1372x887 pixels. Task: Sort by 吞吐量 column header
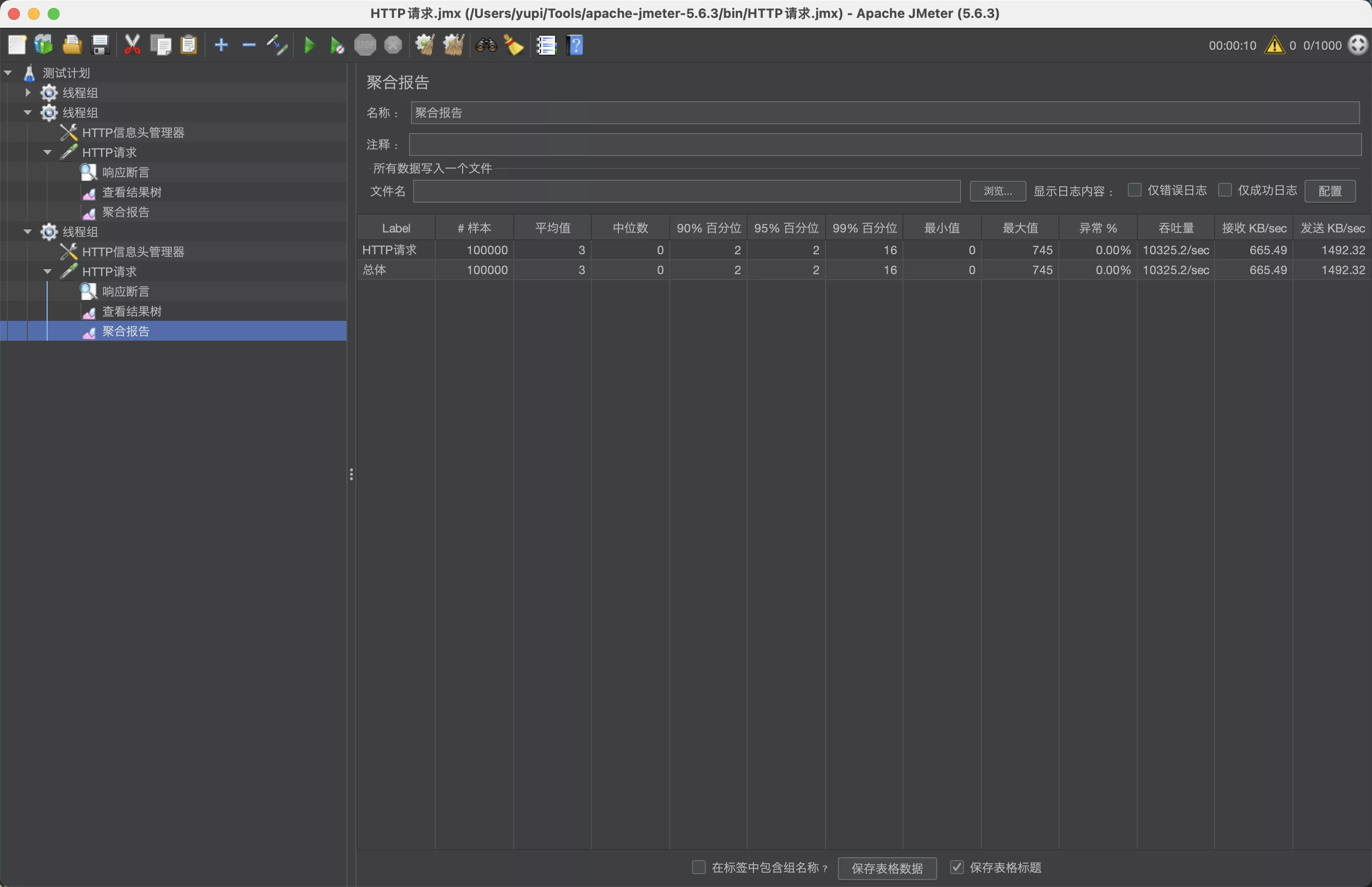tap(1176, 228)
